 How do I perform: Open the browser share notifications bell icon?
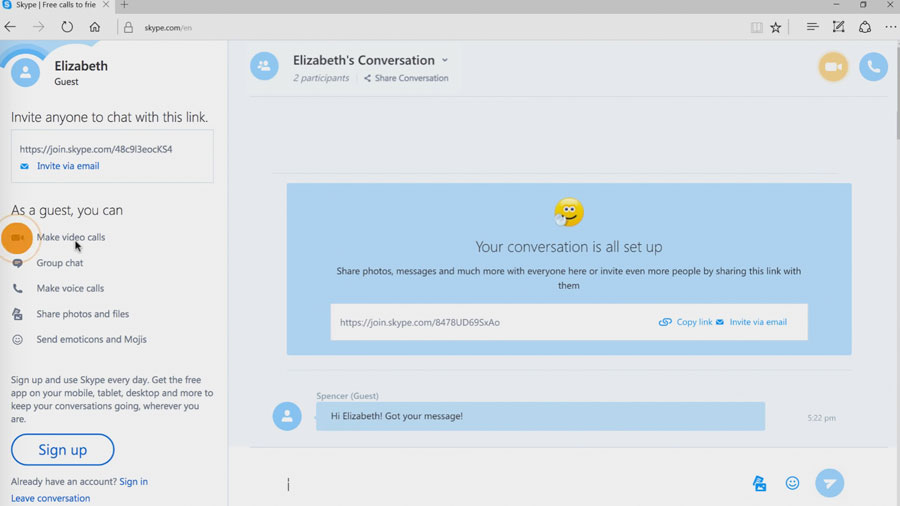[865, 27]
